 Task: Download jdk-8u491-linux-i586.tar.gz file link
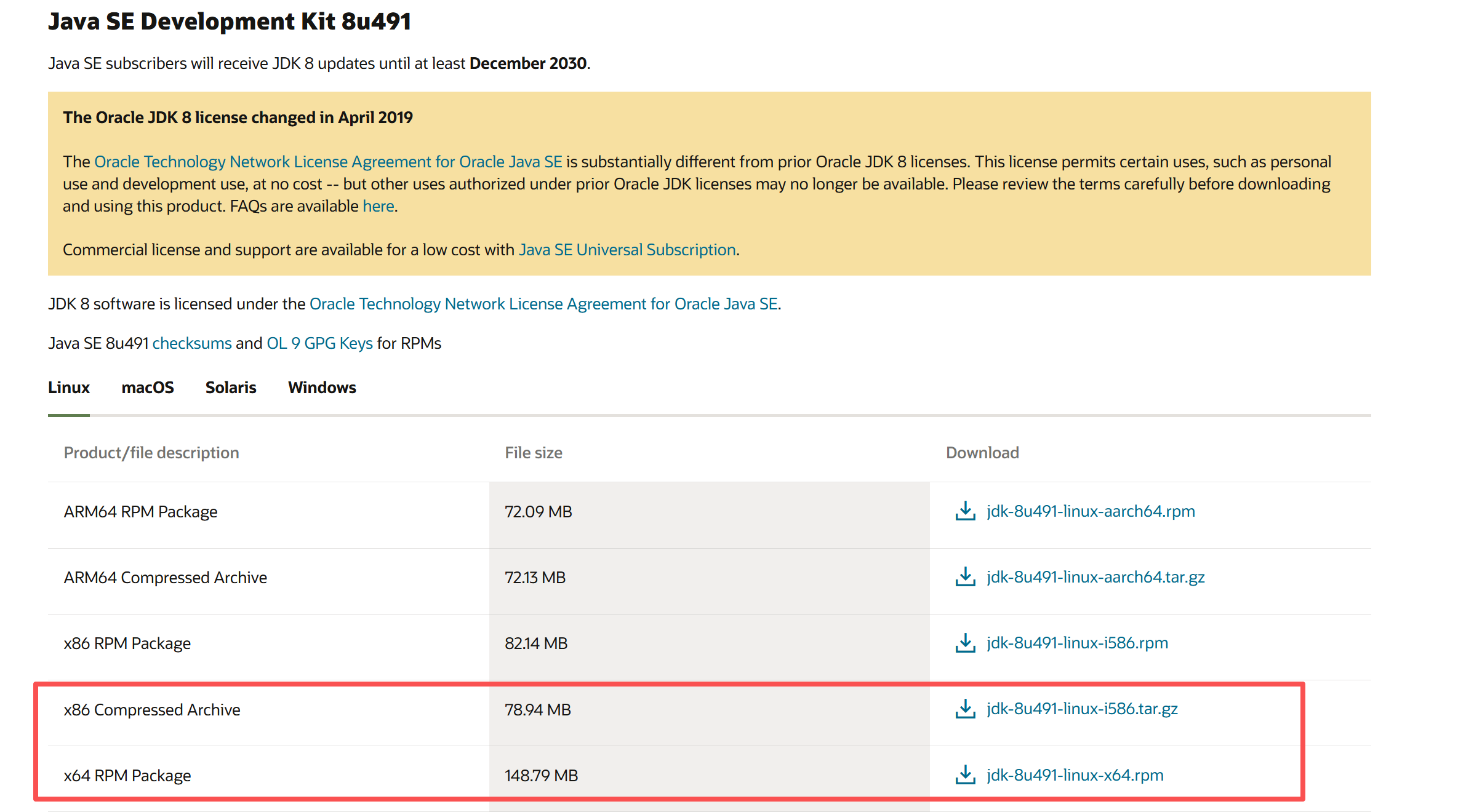(1082, 709)
